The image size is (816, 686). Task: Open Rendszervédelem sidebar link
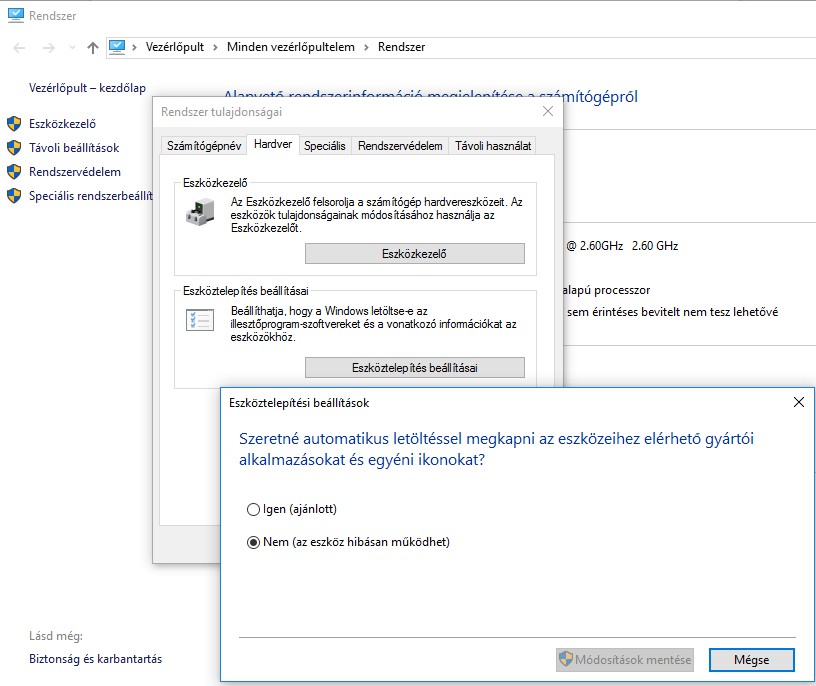coord(75,172)
